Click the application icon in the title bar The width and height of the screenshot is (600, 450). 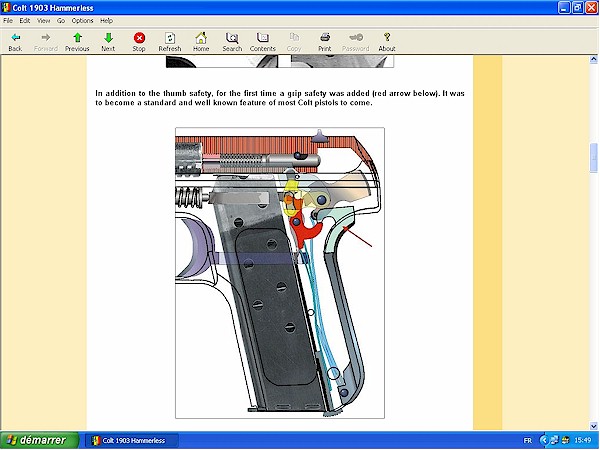(6, 8)
